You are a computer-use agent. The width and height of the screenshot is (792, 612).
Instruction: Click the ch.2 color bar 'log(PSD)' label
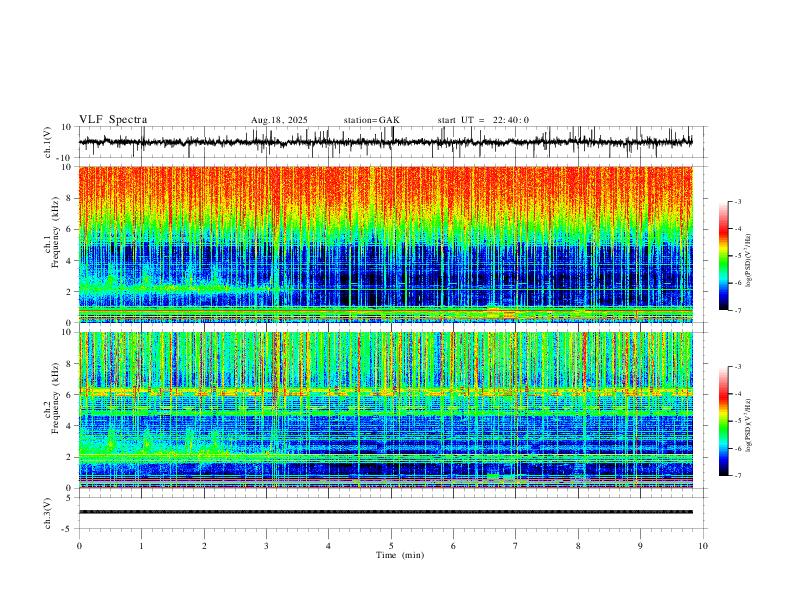coord(749,425)
